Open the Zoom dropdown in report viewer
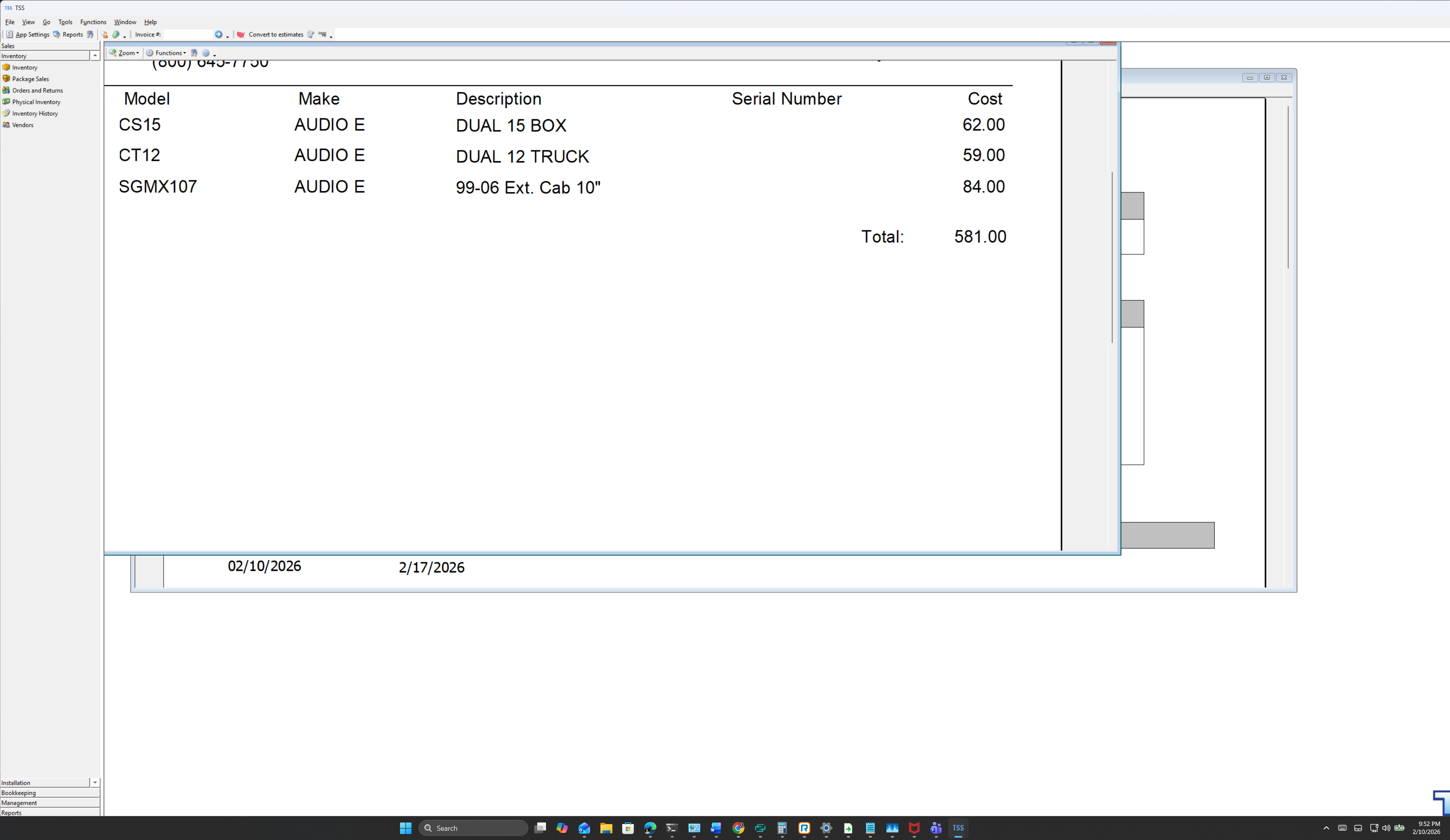This screenshot has height=840, width=1450. pos(125,53)
